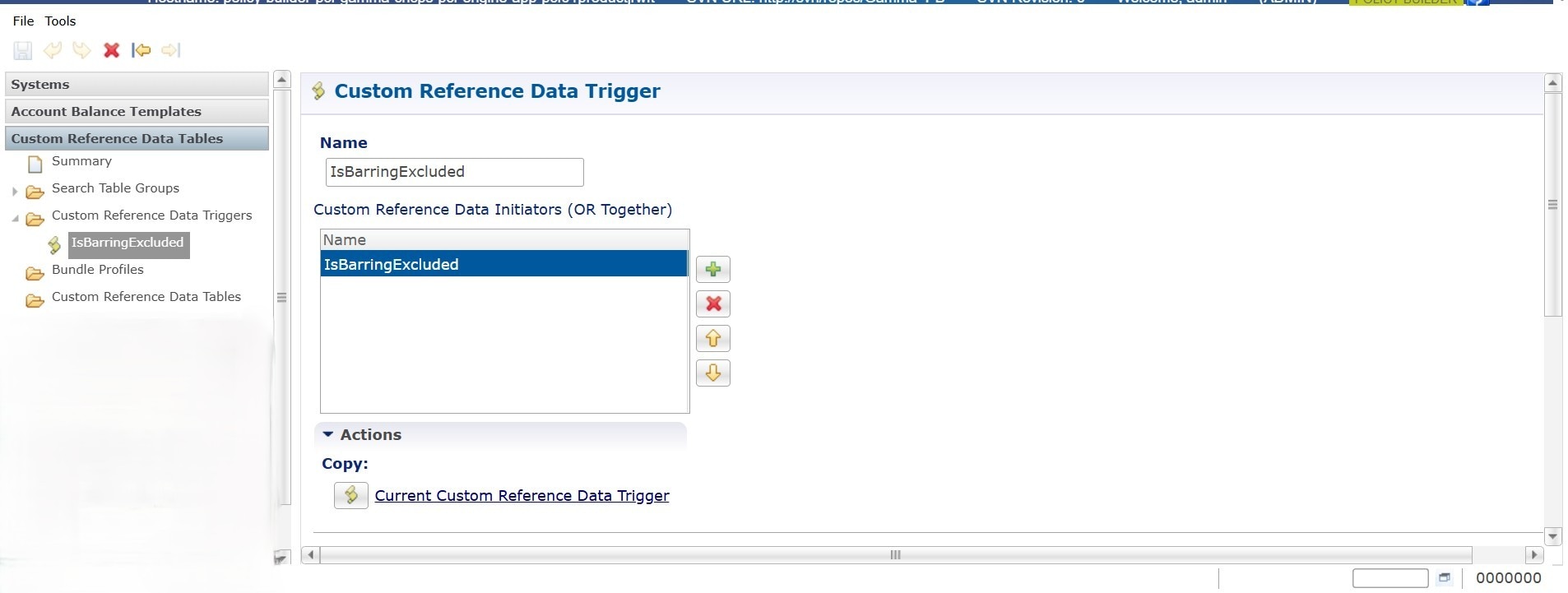Click copy trigger icon under Actions
This screenshot has height=593, width=1568.
click(350, 495)
